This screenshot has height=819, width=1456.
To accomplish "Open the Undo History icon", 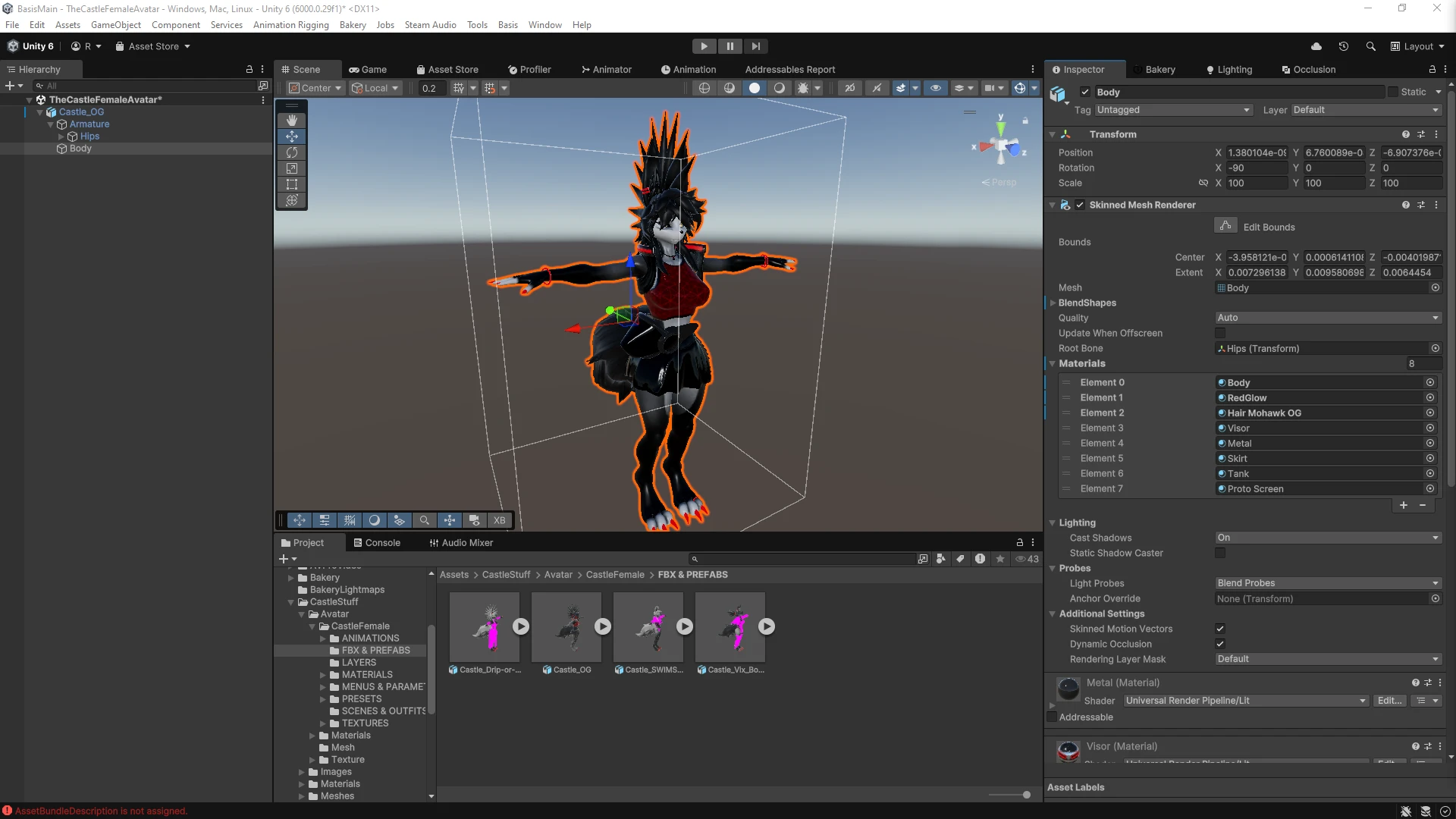I will (x=1344, y=46).
